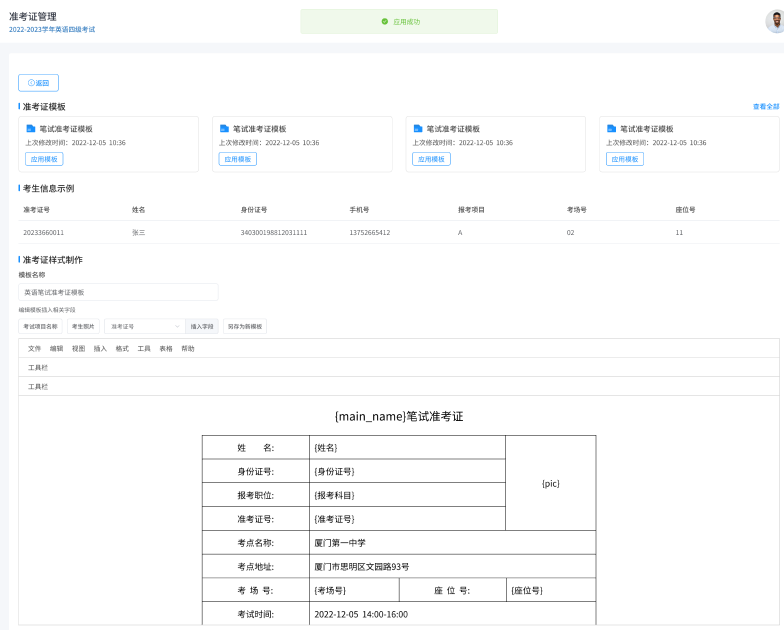Click the {main_name}笔试准考证 title in editor

click(399, 416)
